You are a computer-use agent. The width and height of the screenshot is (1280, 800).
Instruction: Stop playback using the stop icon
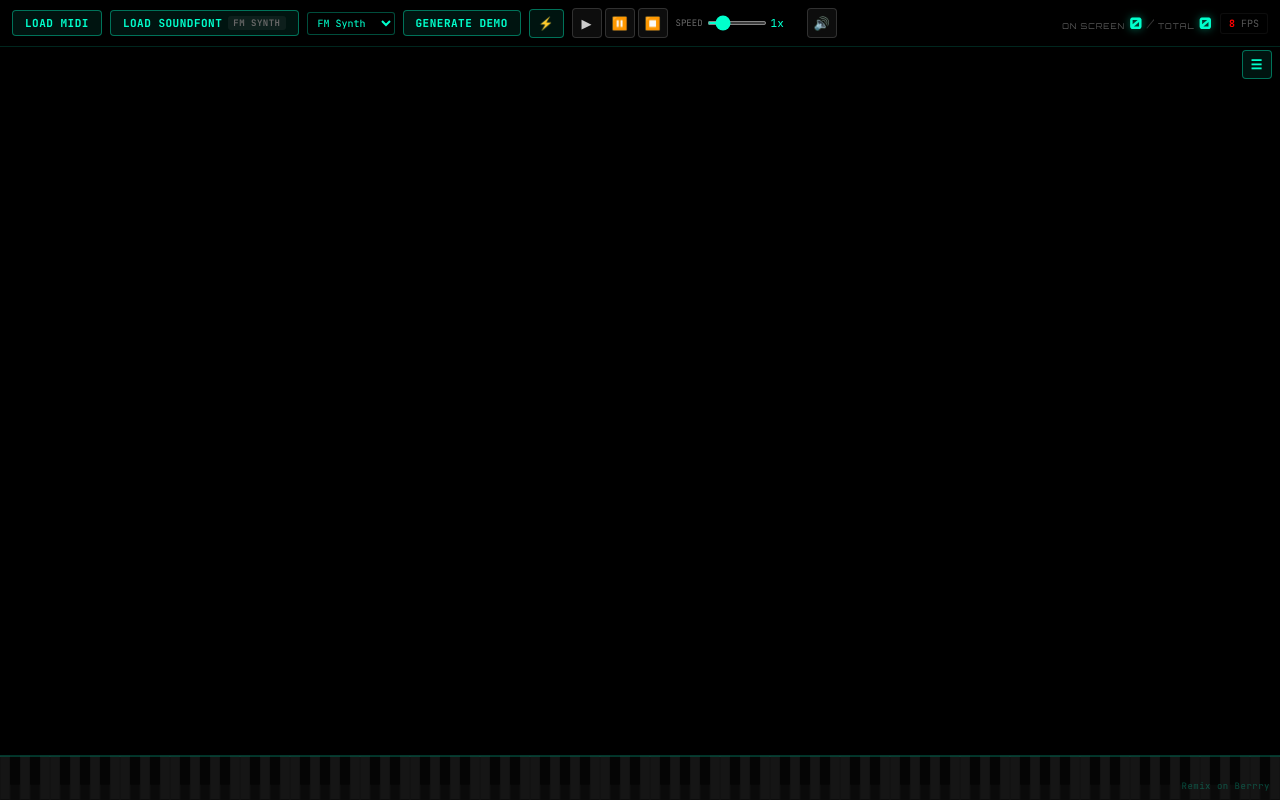coord(653,23)
